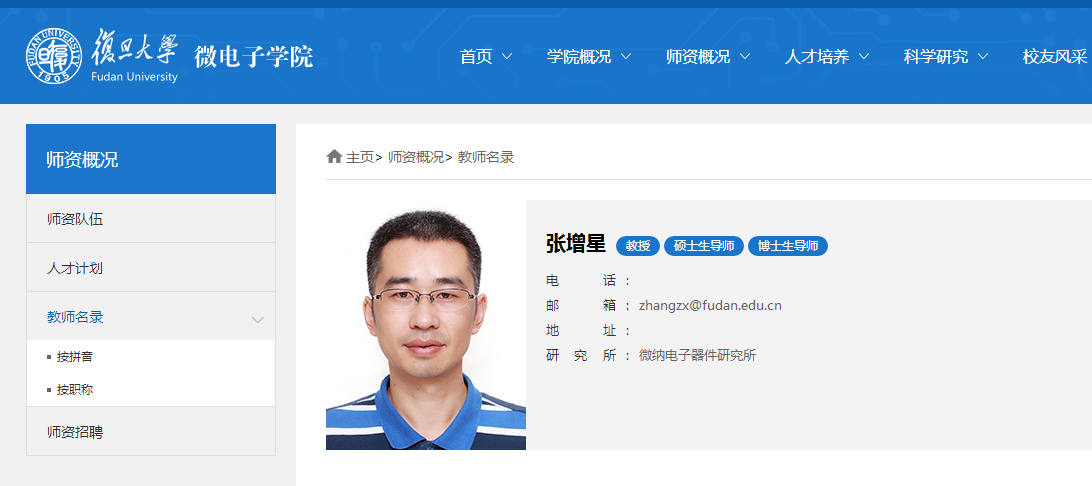Open 学院概况 navigation menu
1092x486 pixels.
(x=579, y=56)
